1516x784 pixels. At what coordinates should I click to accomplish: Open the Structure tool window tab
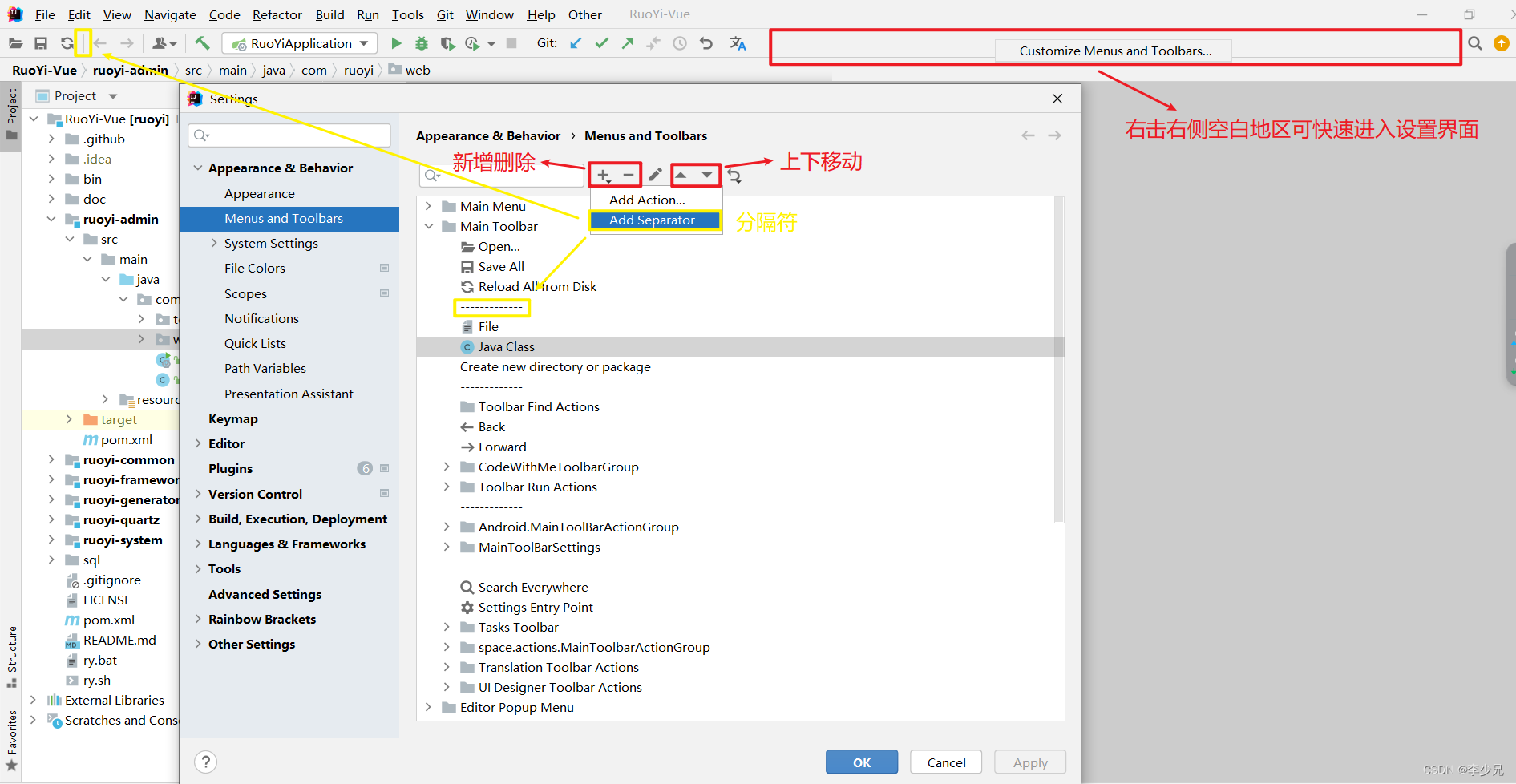coord(12,656)
